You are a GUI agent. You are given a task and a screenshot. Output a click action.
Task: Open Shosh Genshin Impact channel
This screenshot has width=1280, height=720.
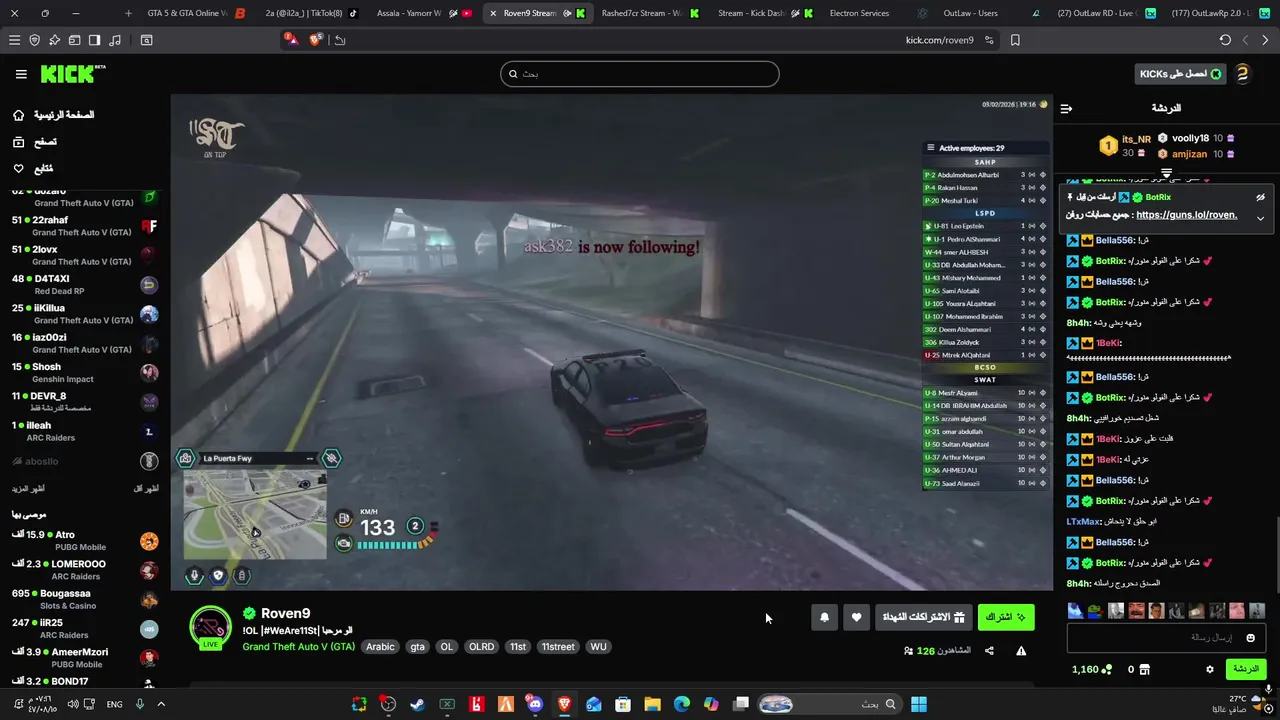85,372
